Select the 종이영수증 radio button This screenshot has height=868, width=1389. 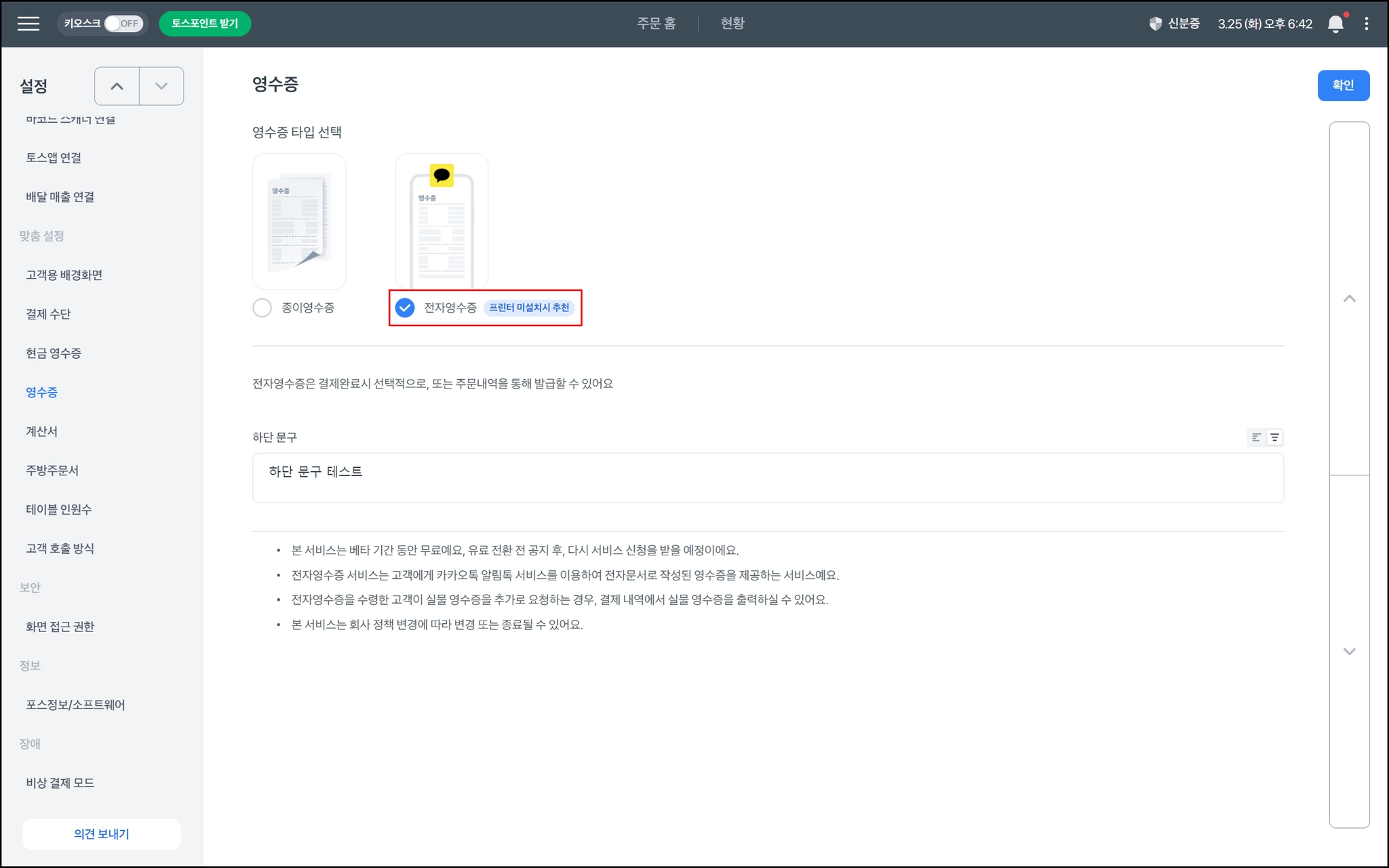pos(262,308)
